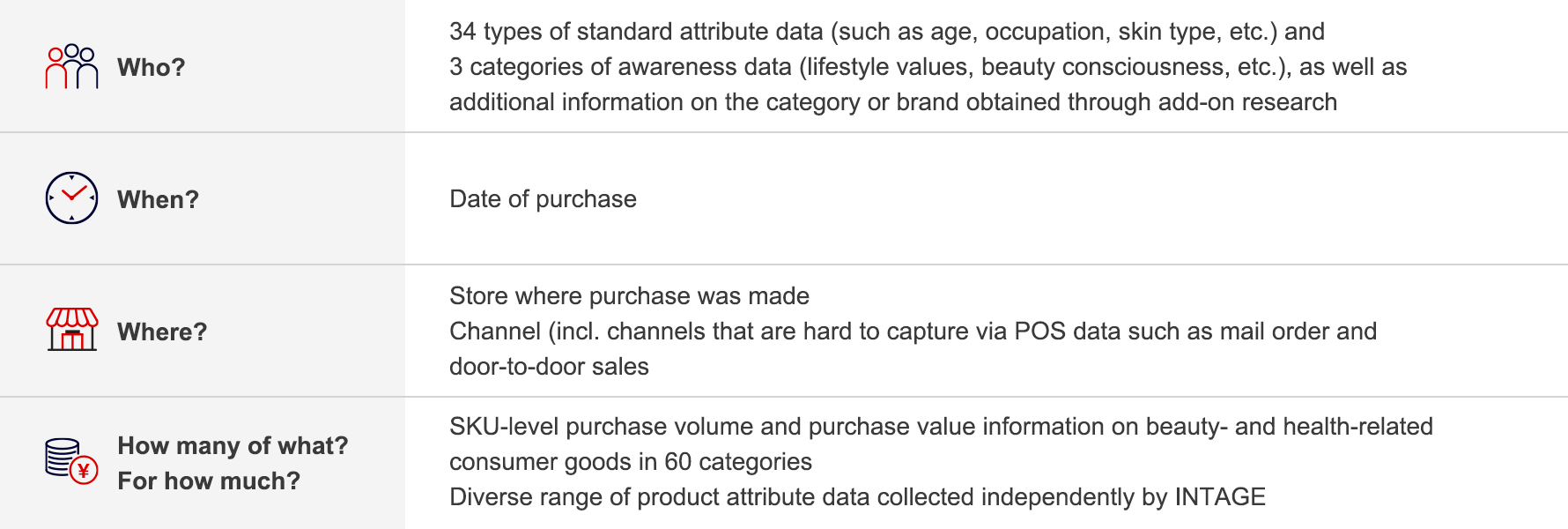
Task: Click the store icon beside Where?
Action: pos(71,330)
